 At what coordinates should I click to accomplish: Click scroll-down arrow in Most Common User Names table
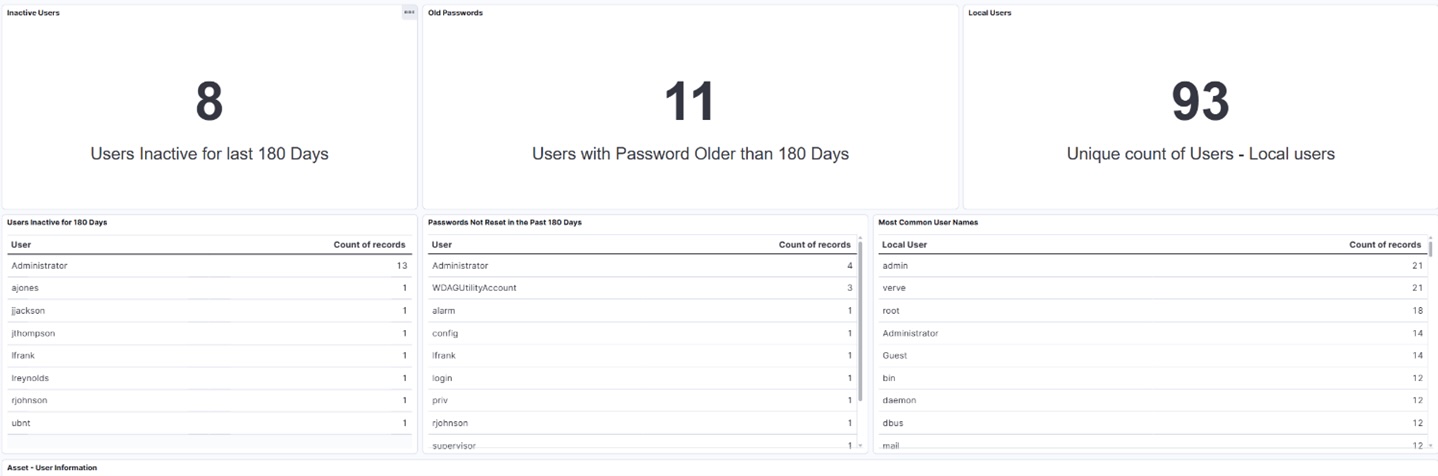[1430, 446]
